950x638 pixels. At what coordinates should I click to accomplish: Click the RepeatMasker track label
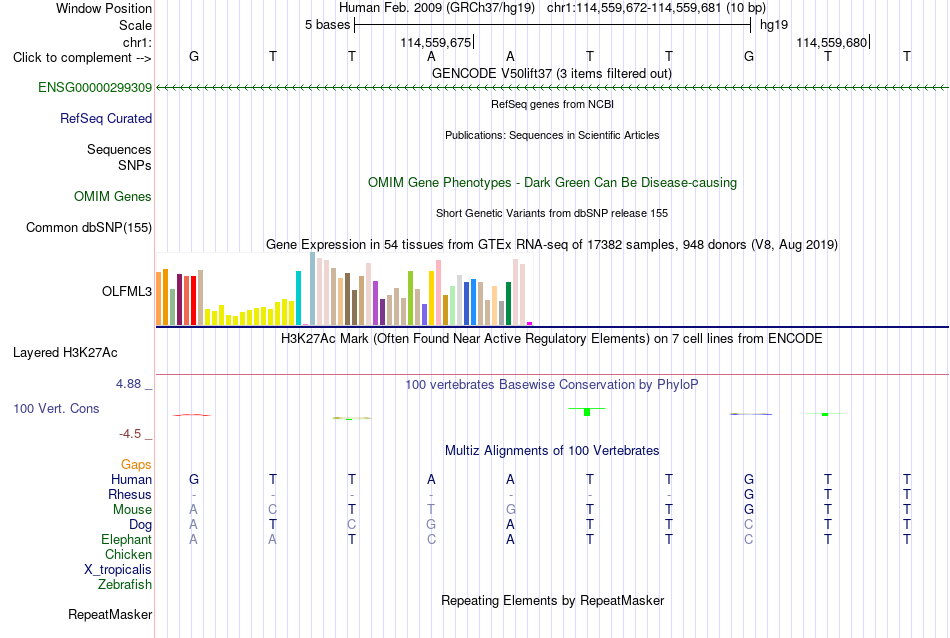point(110,614)
